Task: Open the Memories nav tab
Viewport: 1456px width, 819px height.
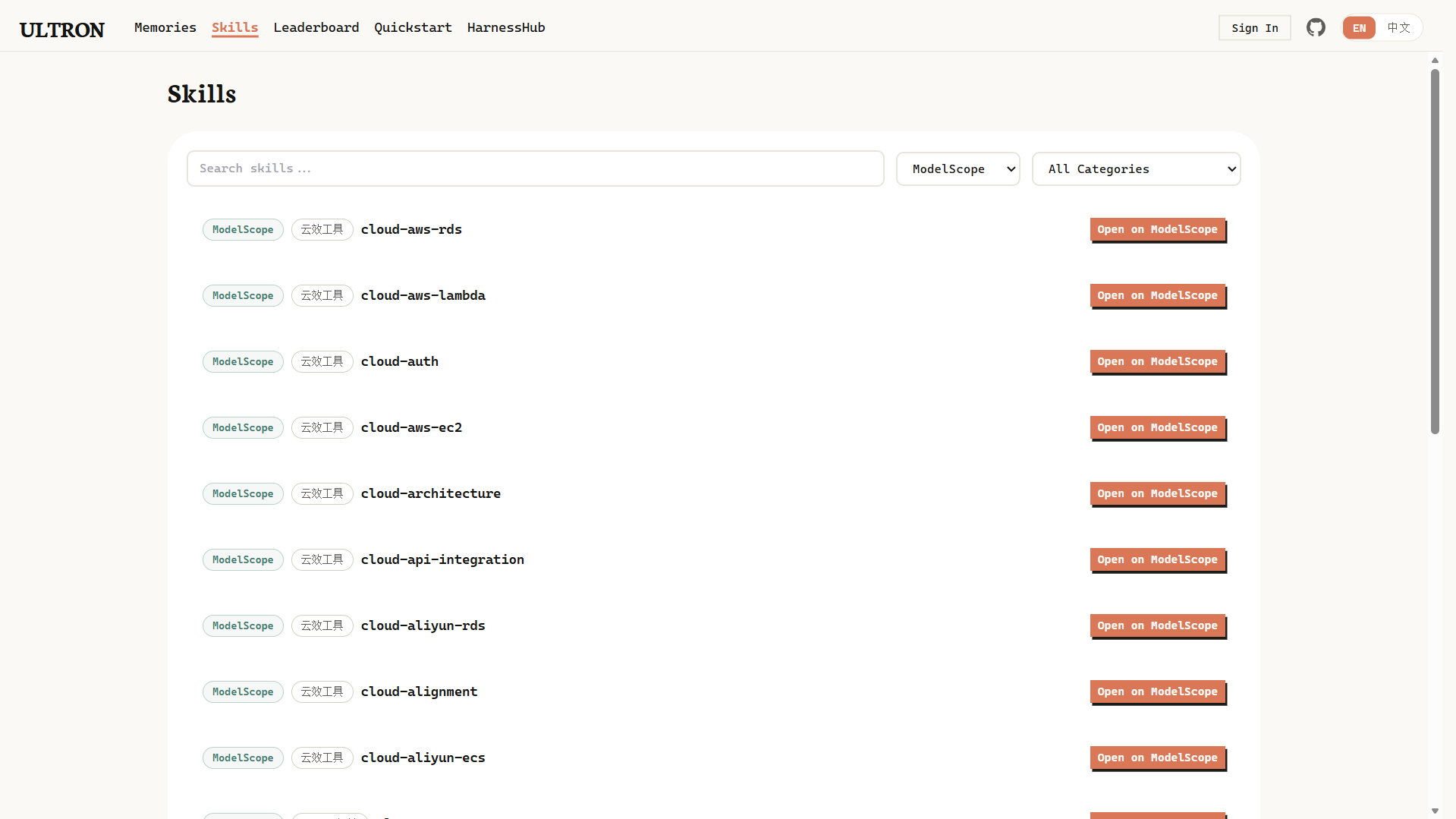Action: pyautogui.click(x=165, y=27)
